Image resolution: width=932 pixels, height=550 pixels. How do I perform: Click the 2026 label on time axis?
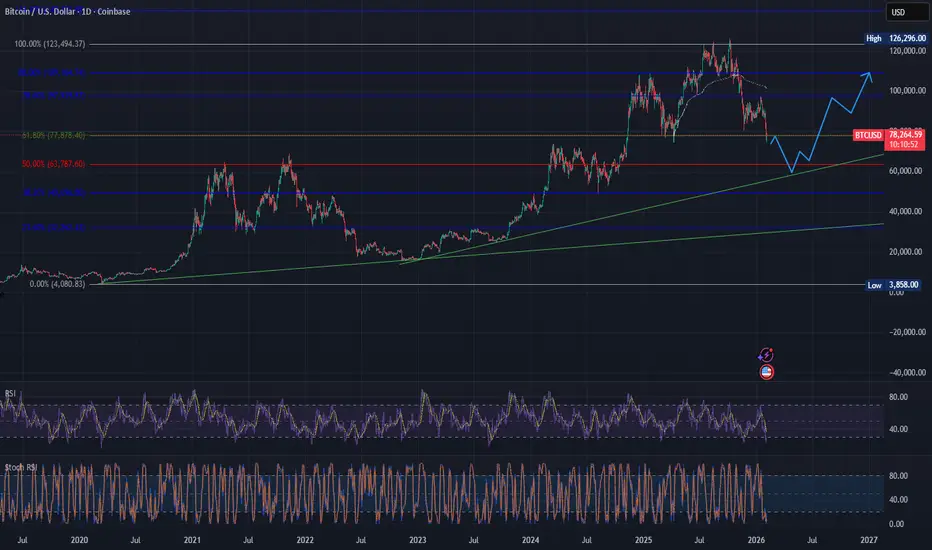point(756,540)
